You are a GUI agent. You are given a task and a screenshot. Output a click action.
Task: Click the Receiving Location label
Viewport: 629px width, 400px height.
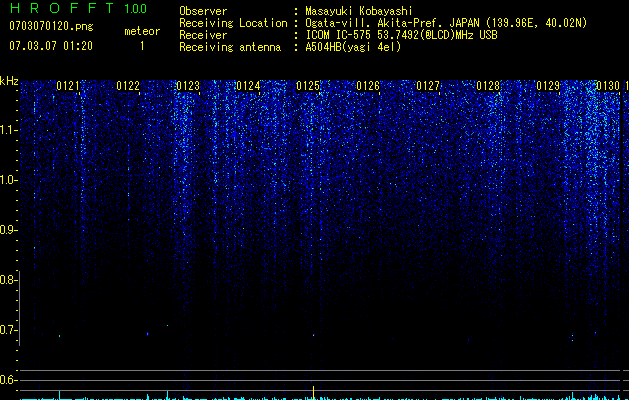tap(233, 23)
